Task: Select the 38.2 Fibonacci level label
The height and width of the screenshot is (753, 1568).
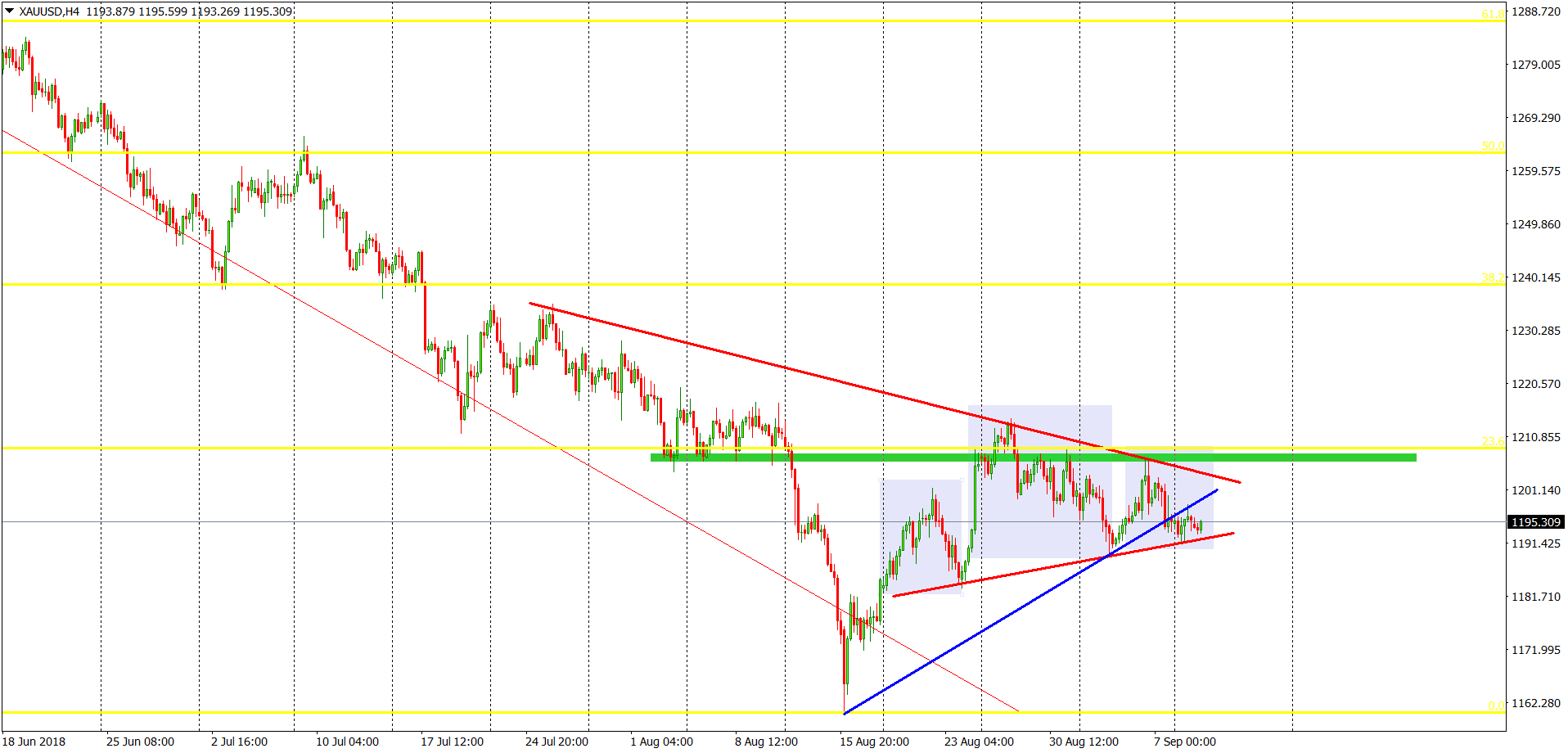Action: coord(1493,277)
